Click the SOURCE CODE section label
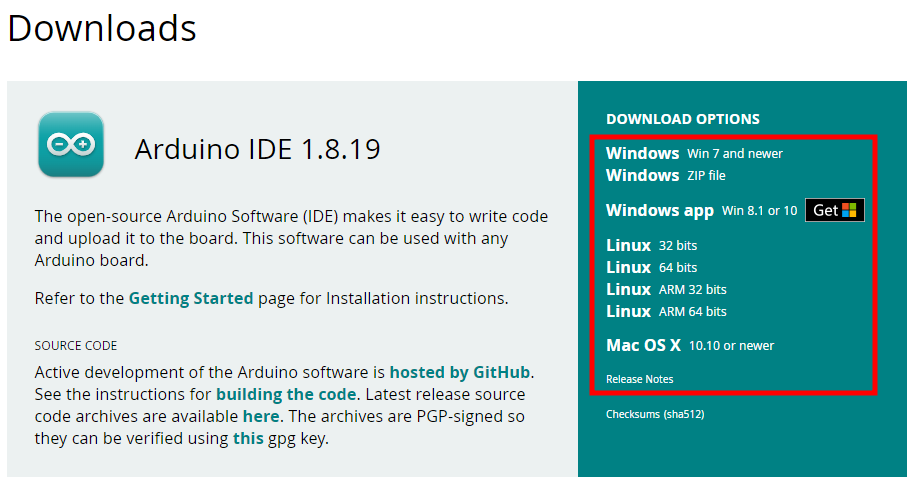 point(76,345)
